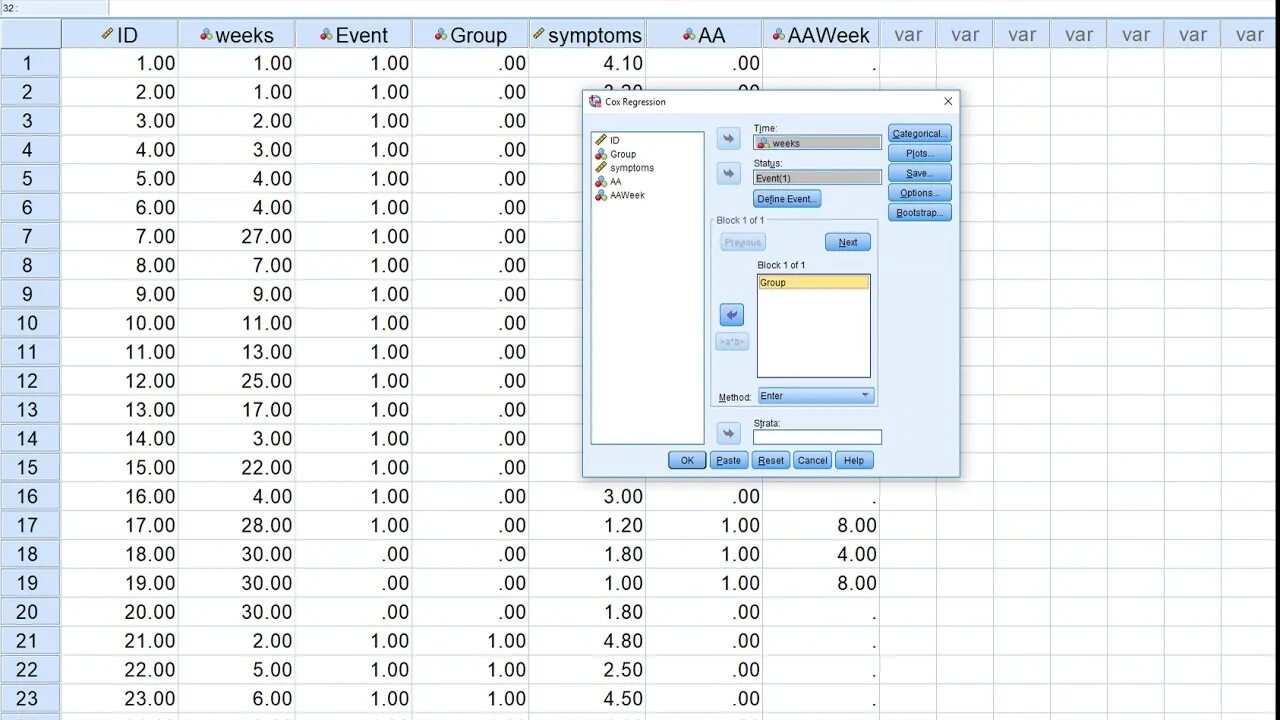Select the symptoms column header
Screen dimensions: 1280x720
[x=588, y=35]
